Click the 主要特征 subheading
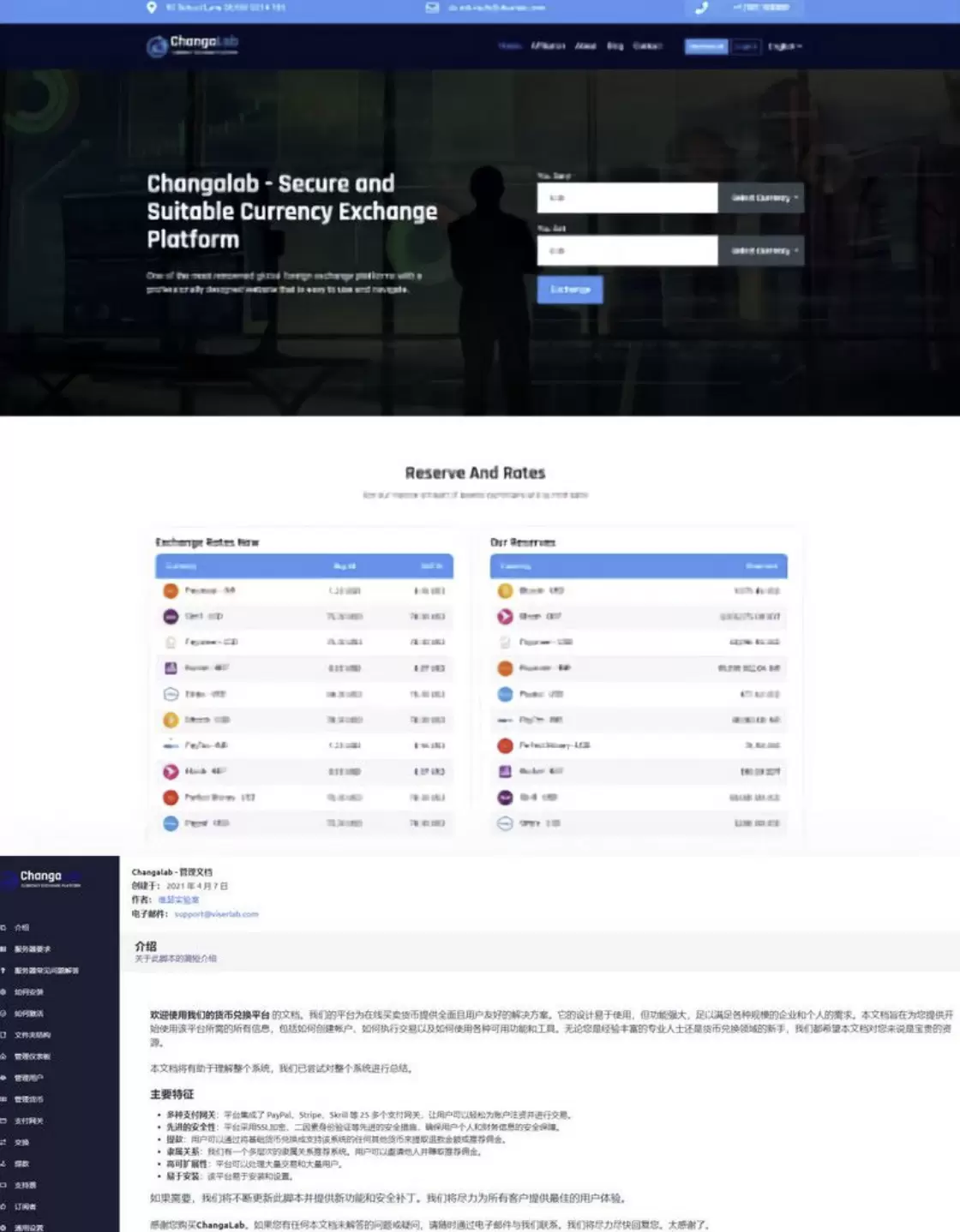960x1232 pixels. pos(172,1094)
